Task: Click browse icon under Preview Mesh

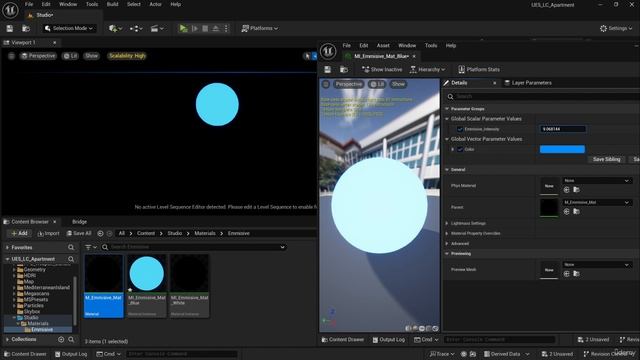Action: [x=576, y=273]
